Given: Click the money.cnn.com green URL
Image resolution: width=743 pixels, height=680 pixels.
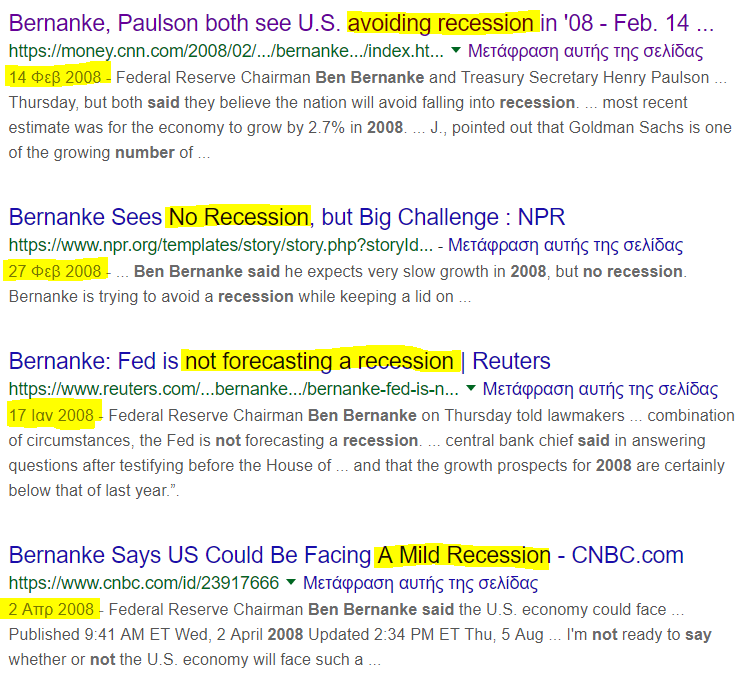Looking at the screenshot, I should pos(225,51).
